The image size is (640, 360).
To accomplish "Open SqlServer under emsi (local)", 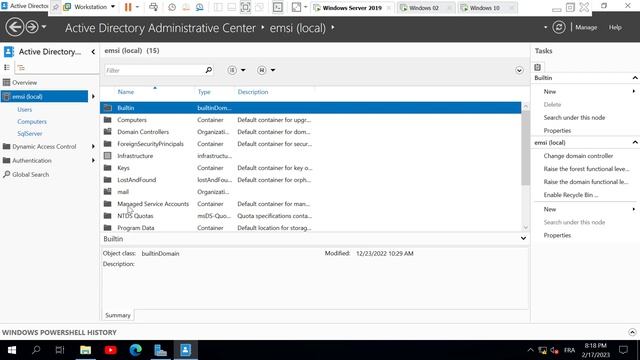I will tap(29, 133).
